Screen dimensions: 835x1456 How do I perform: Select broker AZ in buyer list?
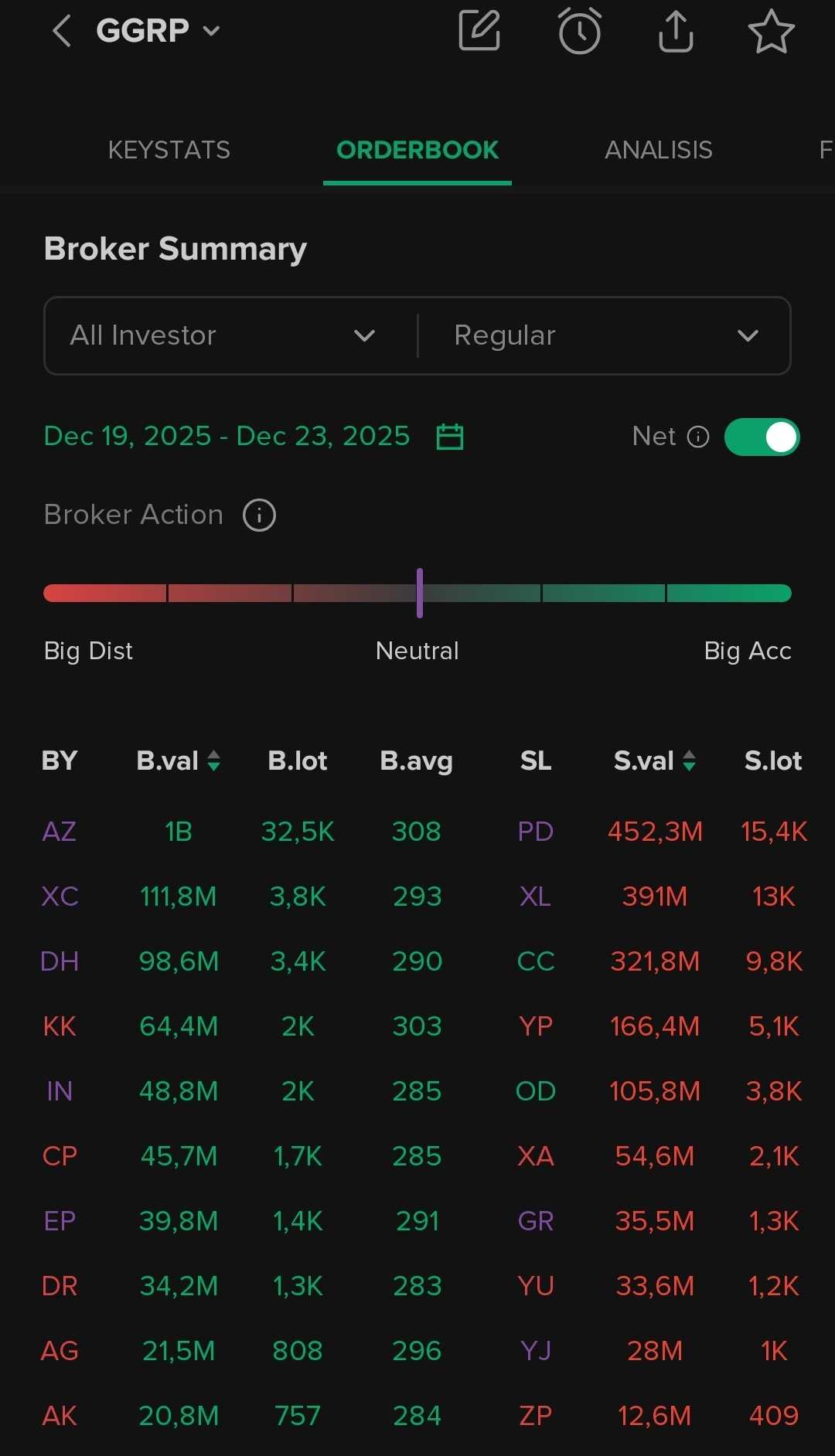tap(60, 832)
